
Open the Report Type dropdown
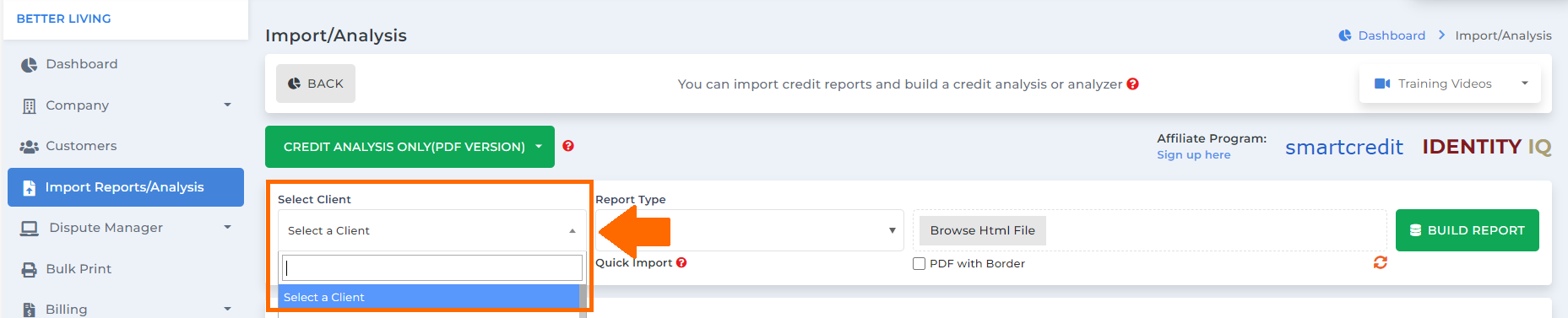[750, 230]
